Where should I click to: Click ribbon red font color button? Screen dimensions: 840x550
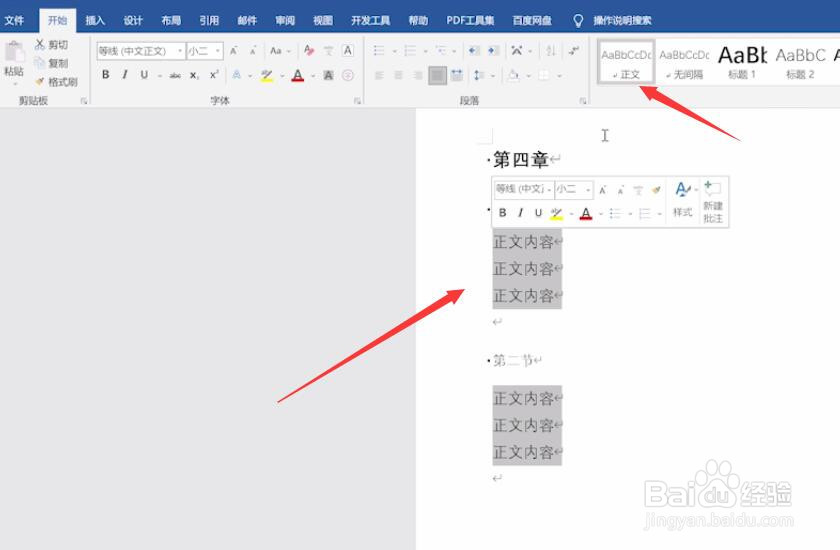[298, 76]
